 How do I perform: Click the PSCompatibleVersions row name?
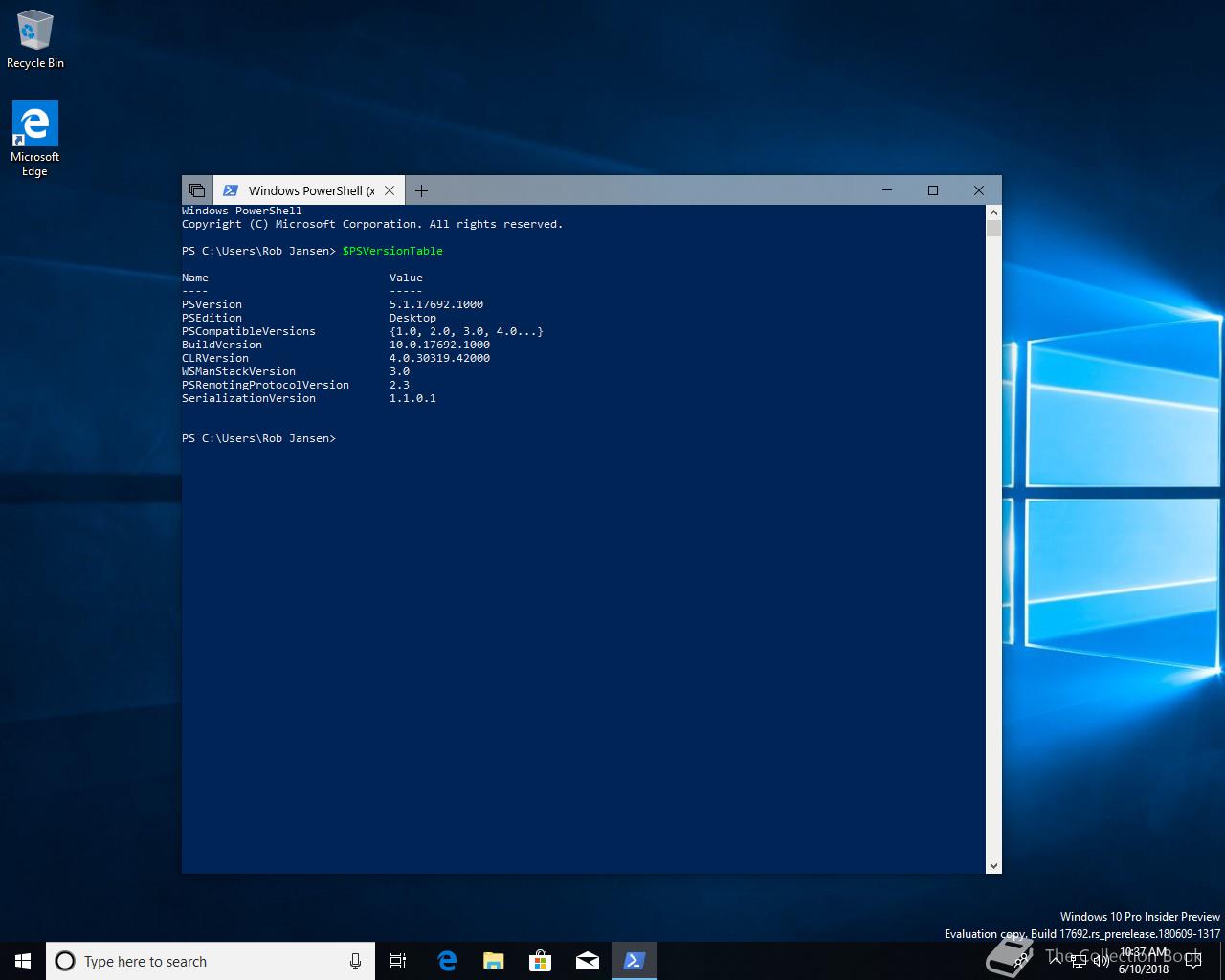pyautogui.click(x=249, y=331)
